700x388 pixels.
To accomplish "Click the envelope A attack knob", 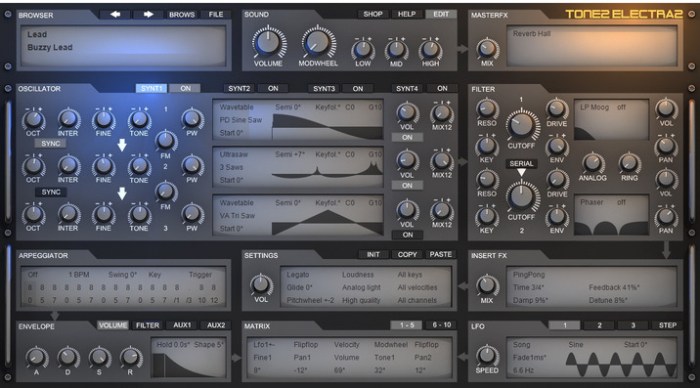I will [x=36, y=358].
